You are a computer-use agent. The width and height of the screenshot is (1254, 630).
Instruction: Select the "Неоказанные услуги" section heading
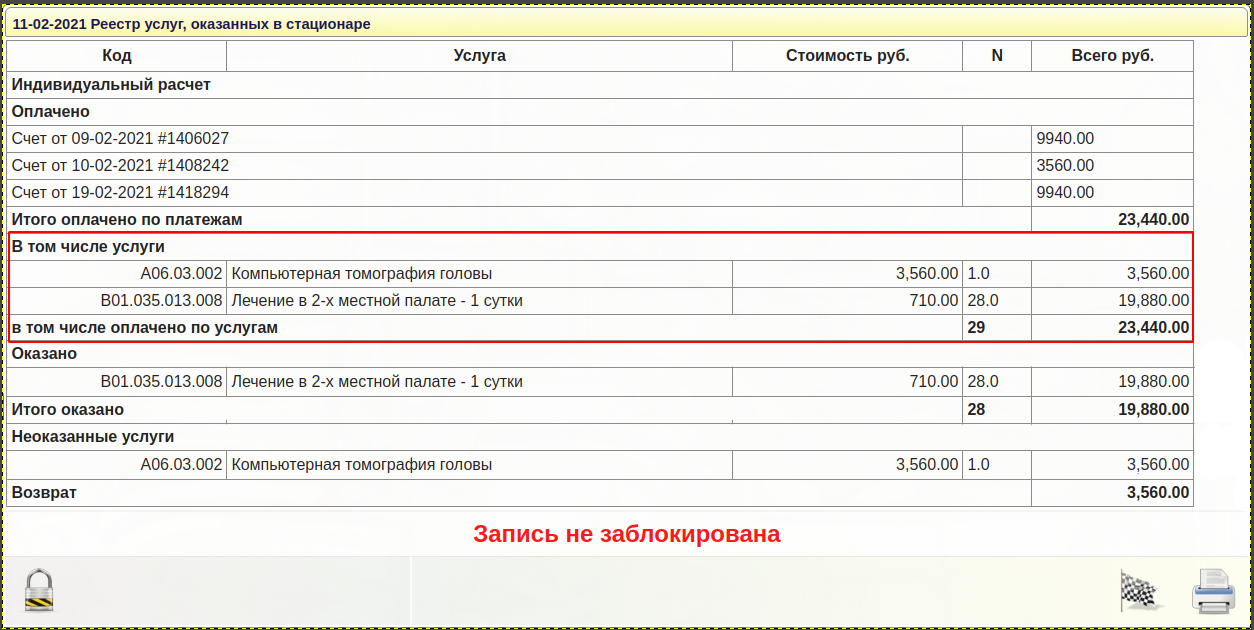click(93, 437)
